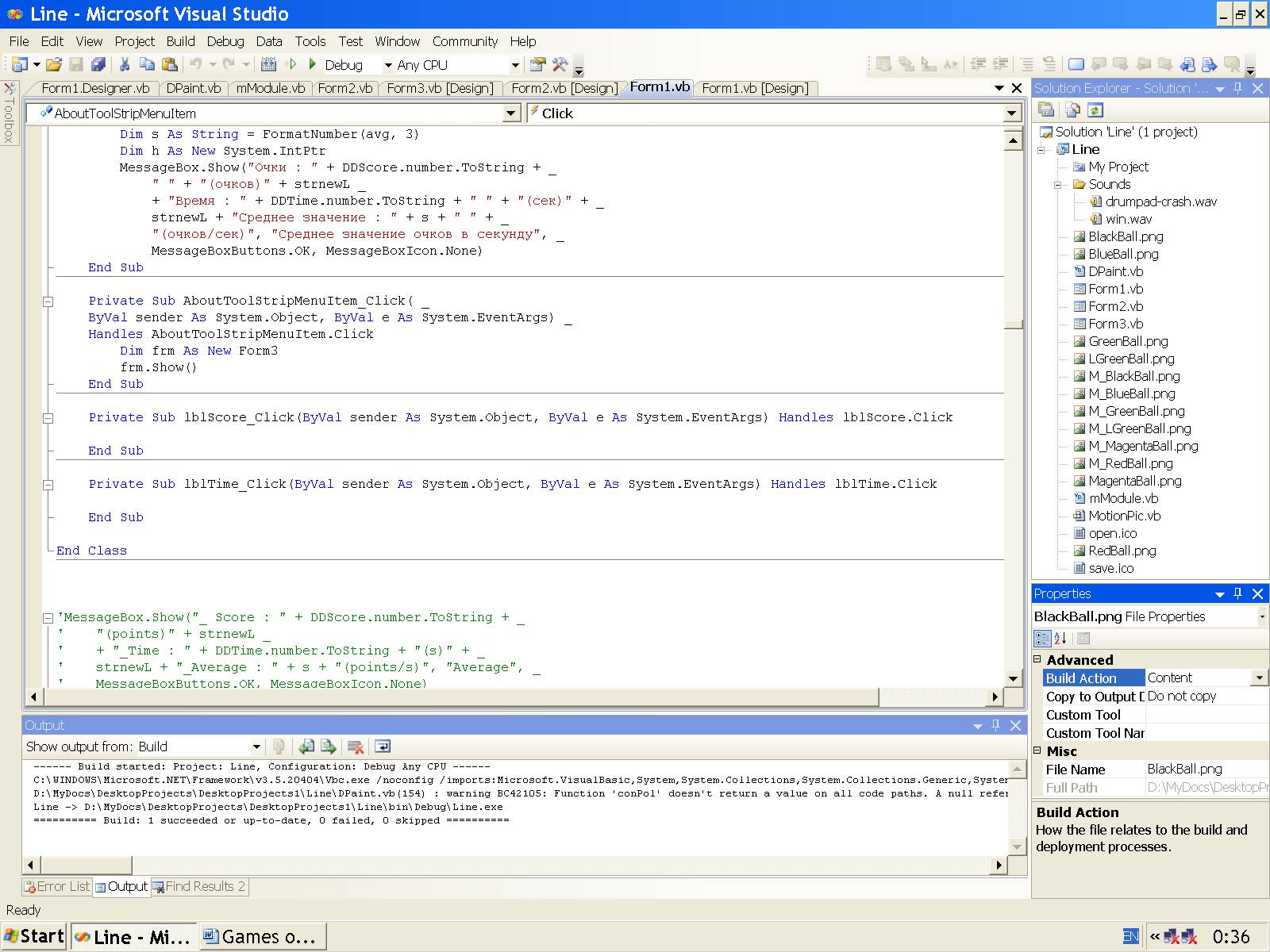1270x952 pixels.
Task: Click the Cut scissors icon
Action: 125,65
